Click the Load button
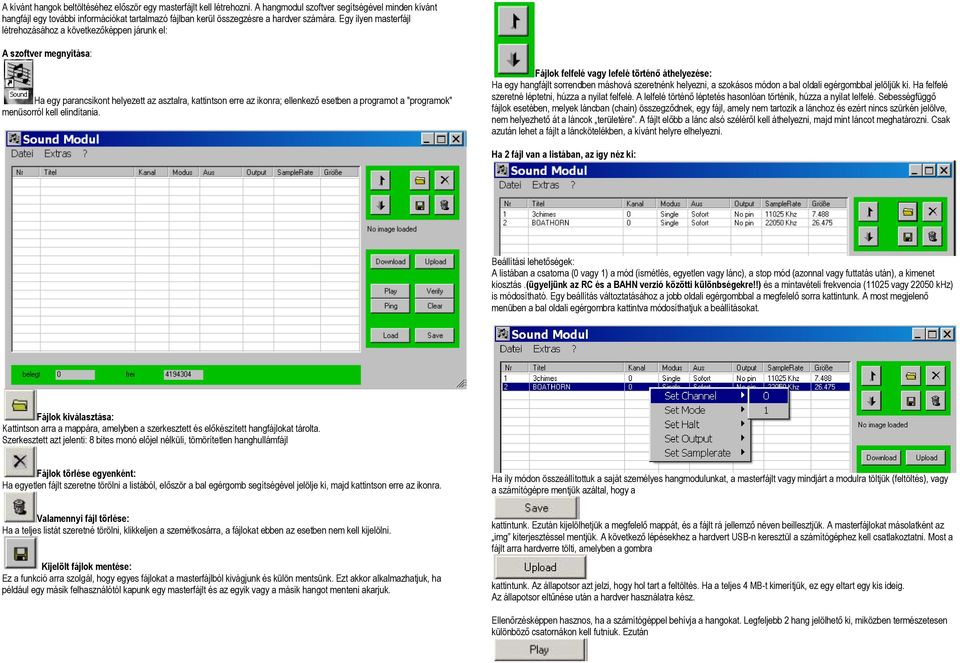The image size is (960, 663). (391, 335)
